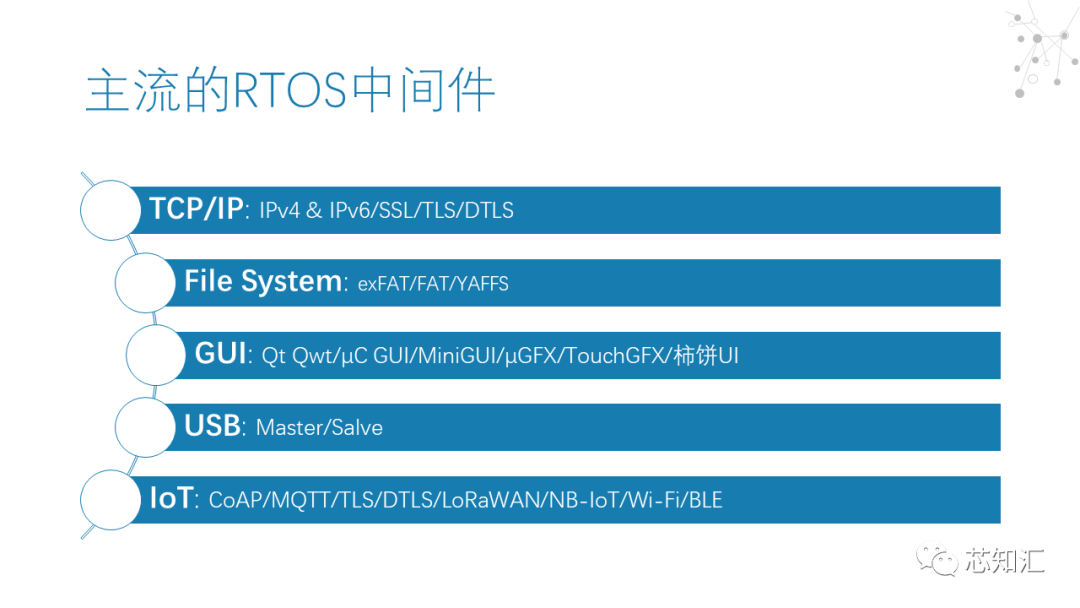Image resolution: width=1080 pixels, height=608 pixels.
Task: Select the IoT heading text
Action: coord(171,498)
